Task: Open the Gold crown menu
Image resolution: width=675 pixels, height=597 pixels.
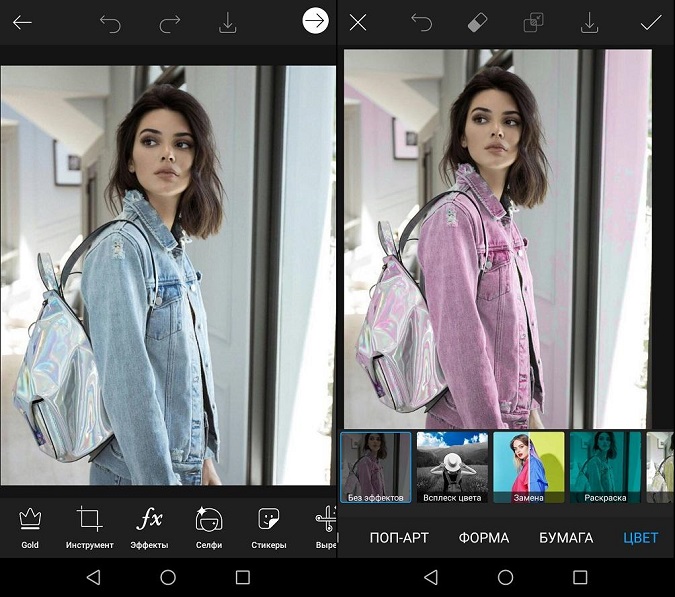Action: pyautogui.click(x=30, y=527)
